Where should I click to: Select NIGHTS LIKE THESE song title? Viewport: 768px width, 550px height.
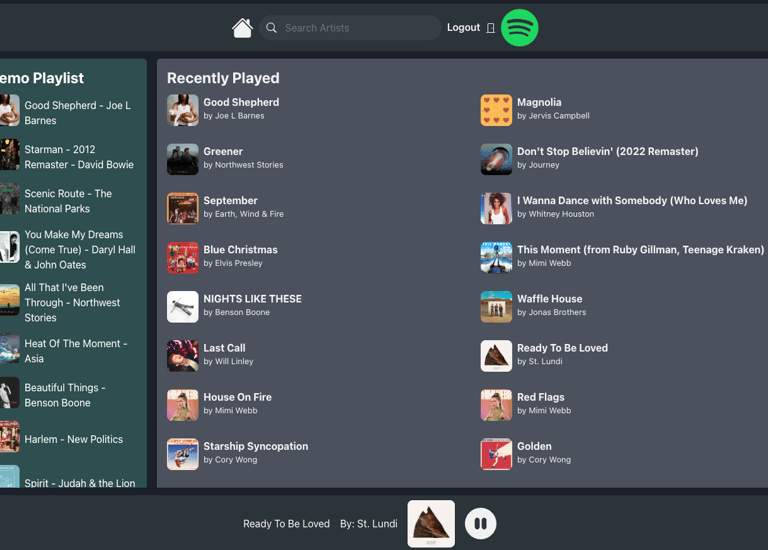pos(253,299)
